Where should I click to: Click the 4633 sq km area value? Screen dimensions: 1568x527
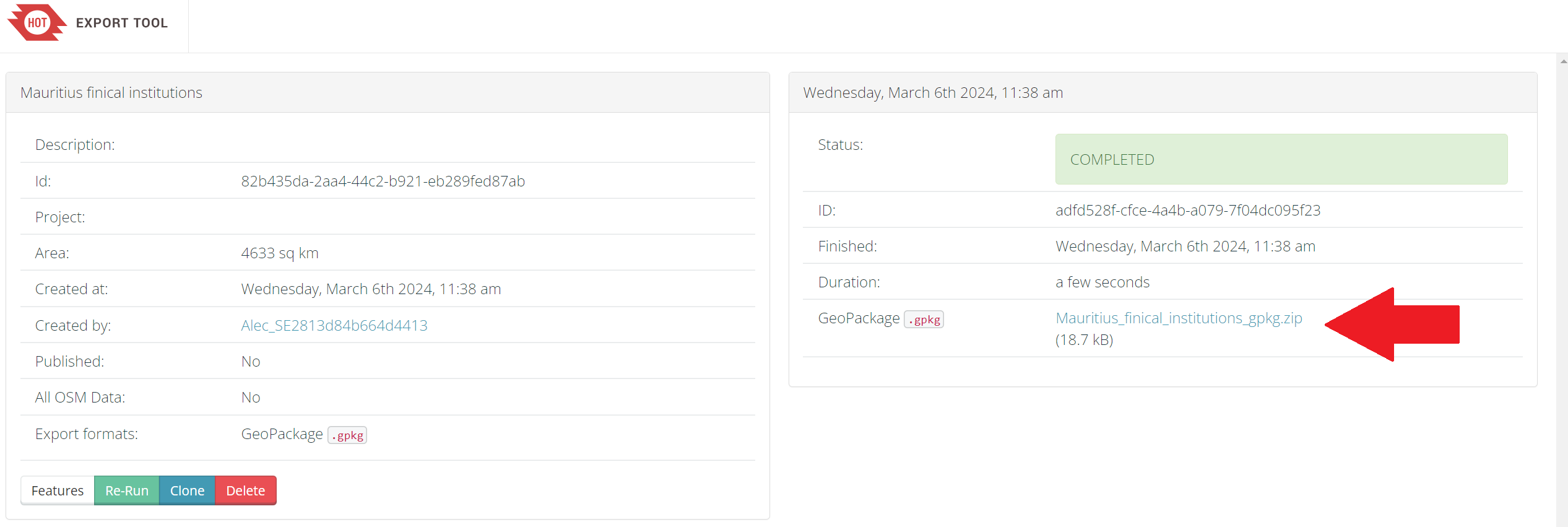click(x=280, y=253)
